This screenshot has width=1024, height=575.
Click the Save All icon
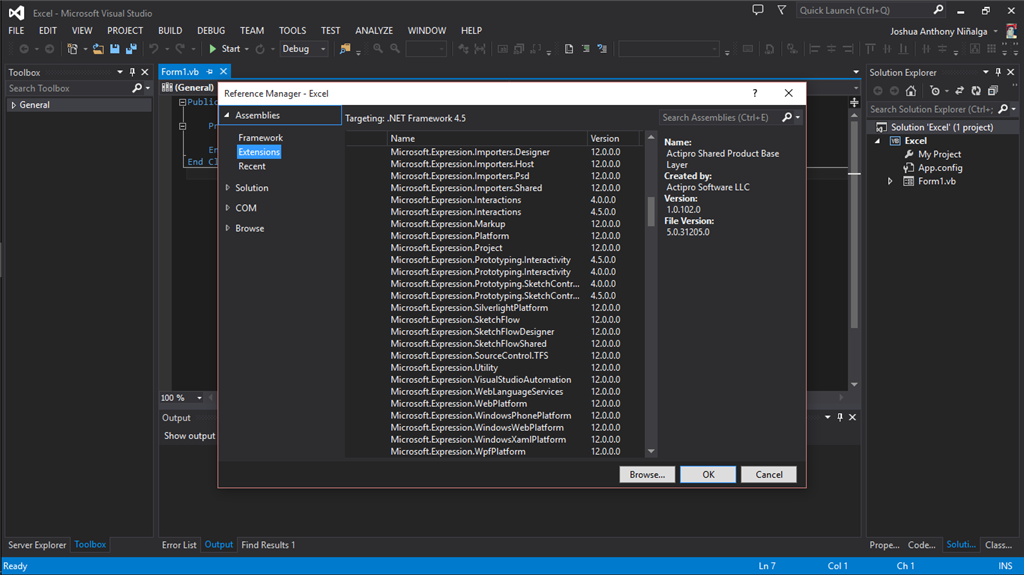click(131, 49)
